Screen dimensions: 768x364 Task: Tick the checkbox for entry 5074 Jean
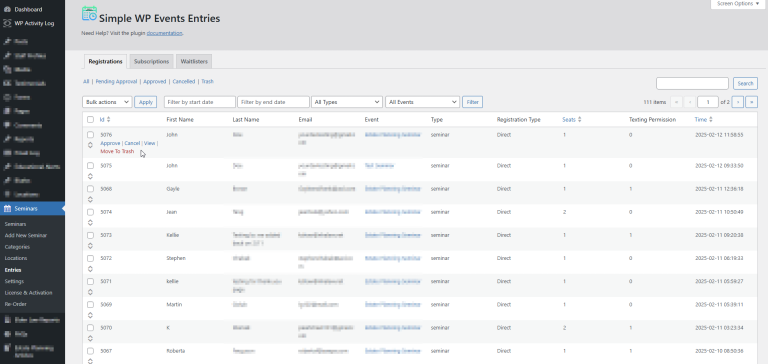tap(90, 212)
